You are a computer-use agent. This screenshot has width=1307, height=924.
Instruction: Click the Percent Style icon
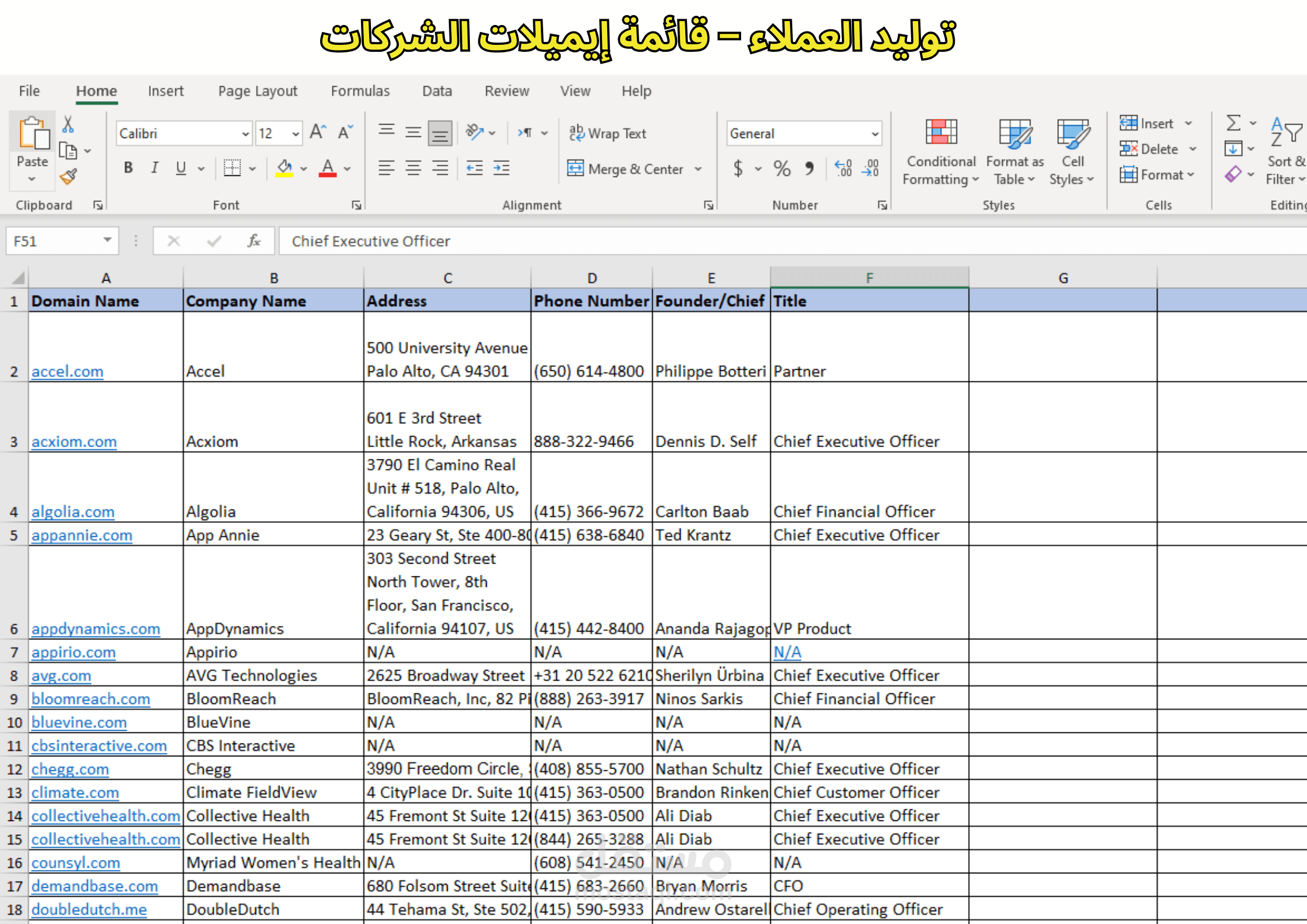(x=782, y=168)
